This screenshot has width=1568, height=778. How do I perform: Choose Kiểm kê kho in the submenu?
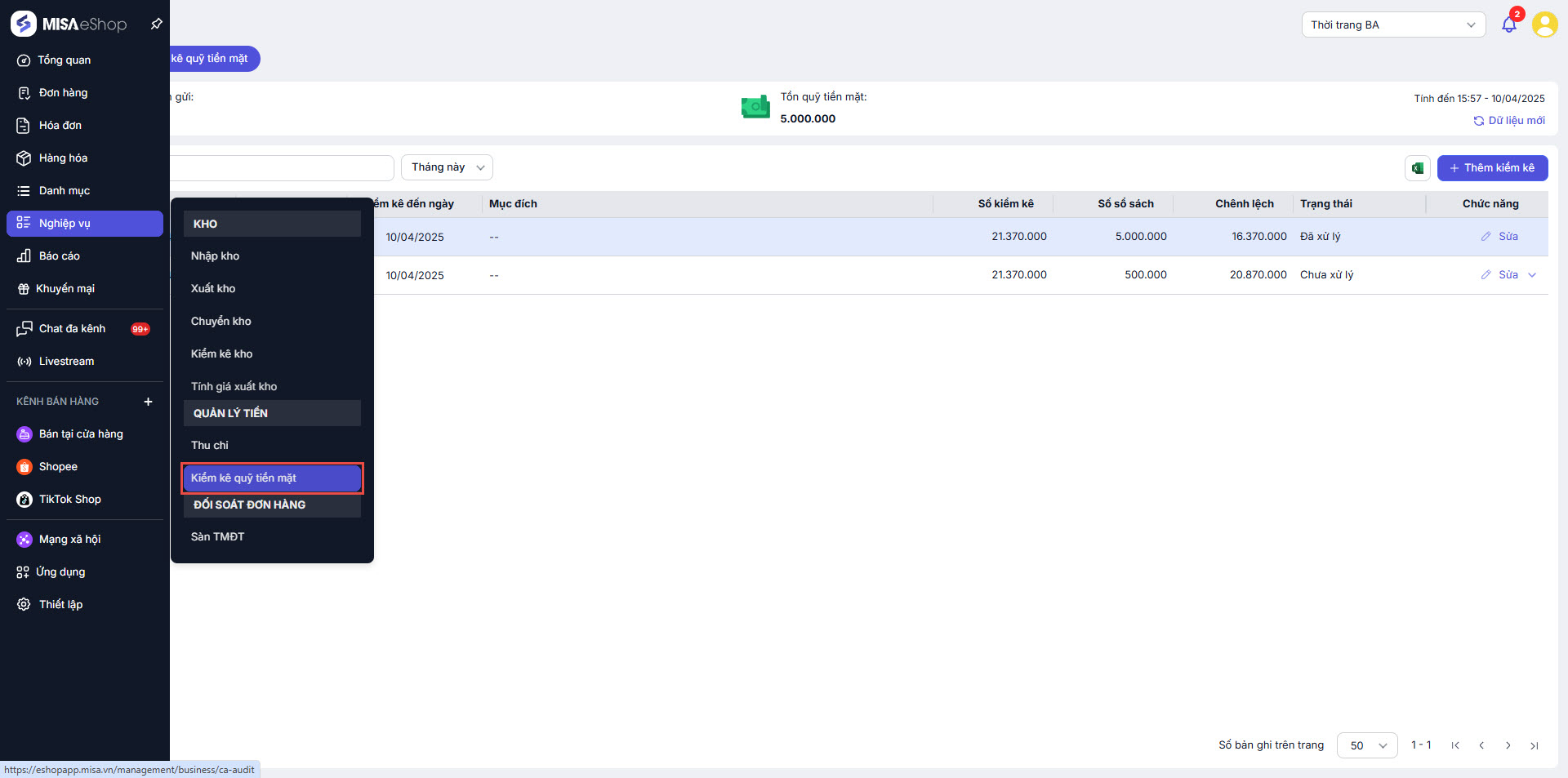tap(222, 354)
